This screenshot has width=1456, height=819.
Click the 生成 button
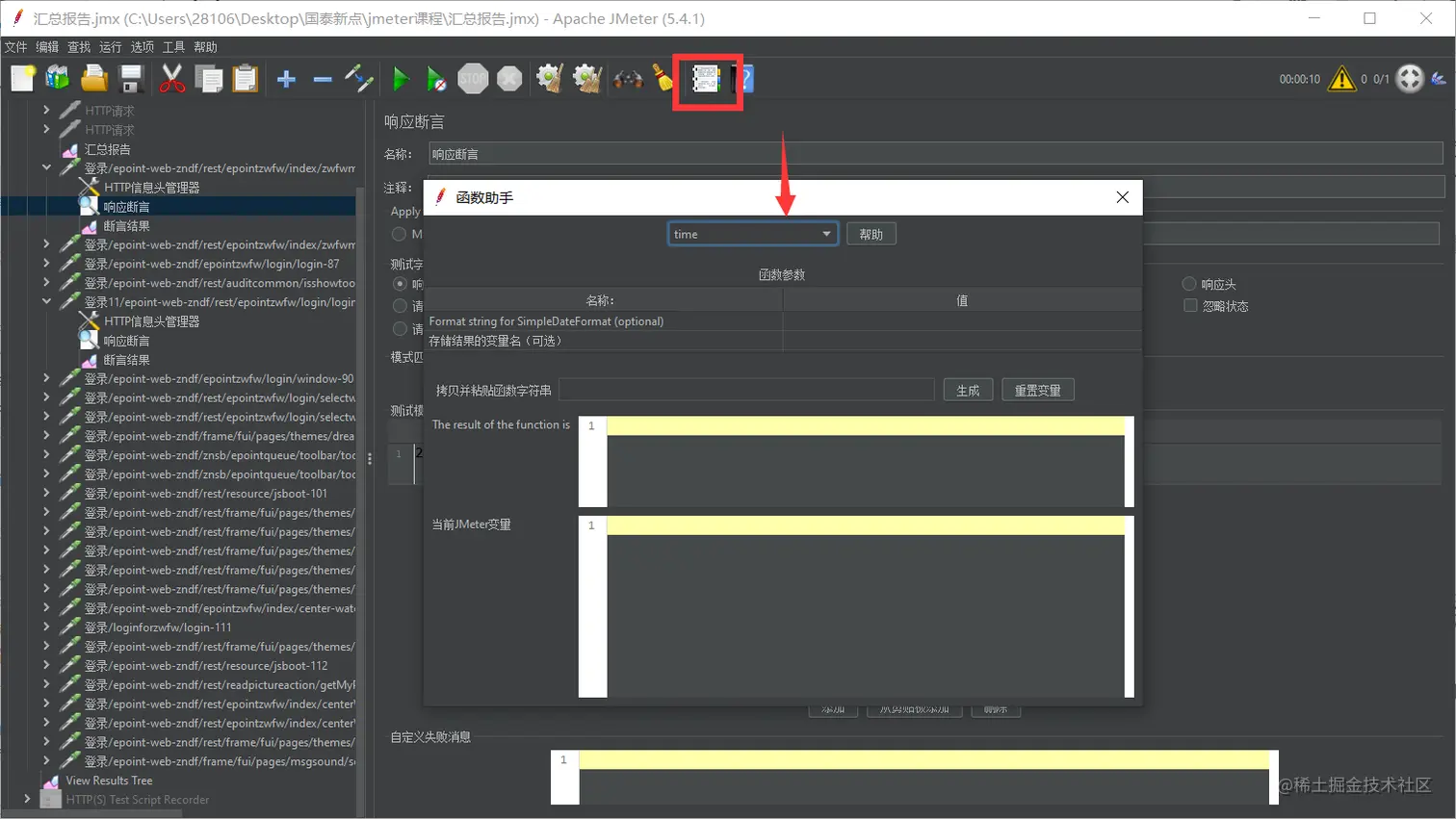point(968,390)
